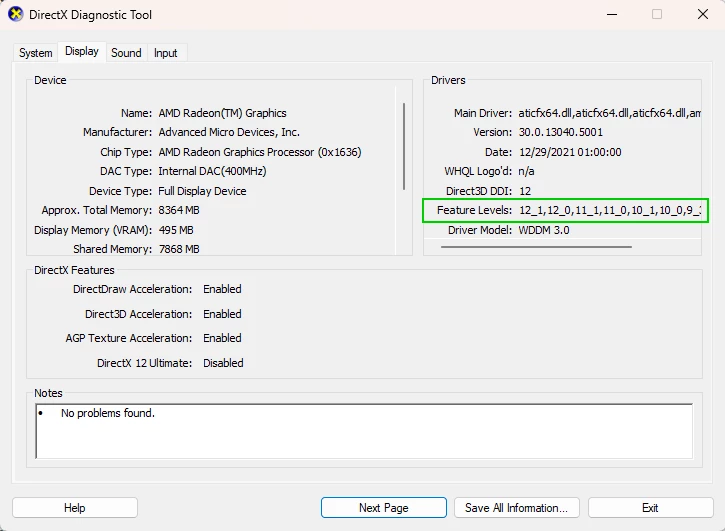
Task: Click the 'Display Memory (VRAM):' label
Action: [x=93, y=230]
